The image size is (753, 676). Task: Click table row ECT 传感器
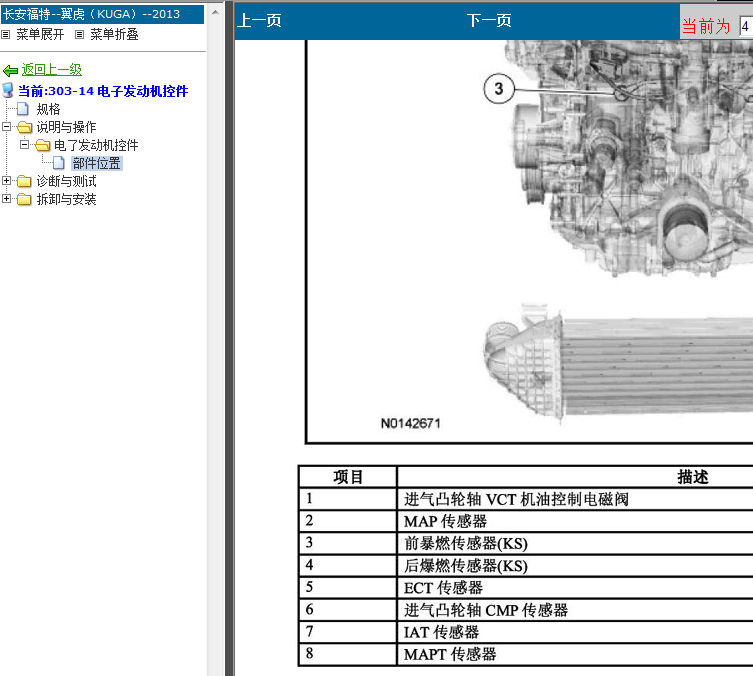coord(526,588)
